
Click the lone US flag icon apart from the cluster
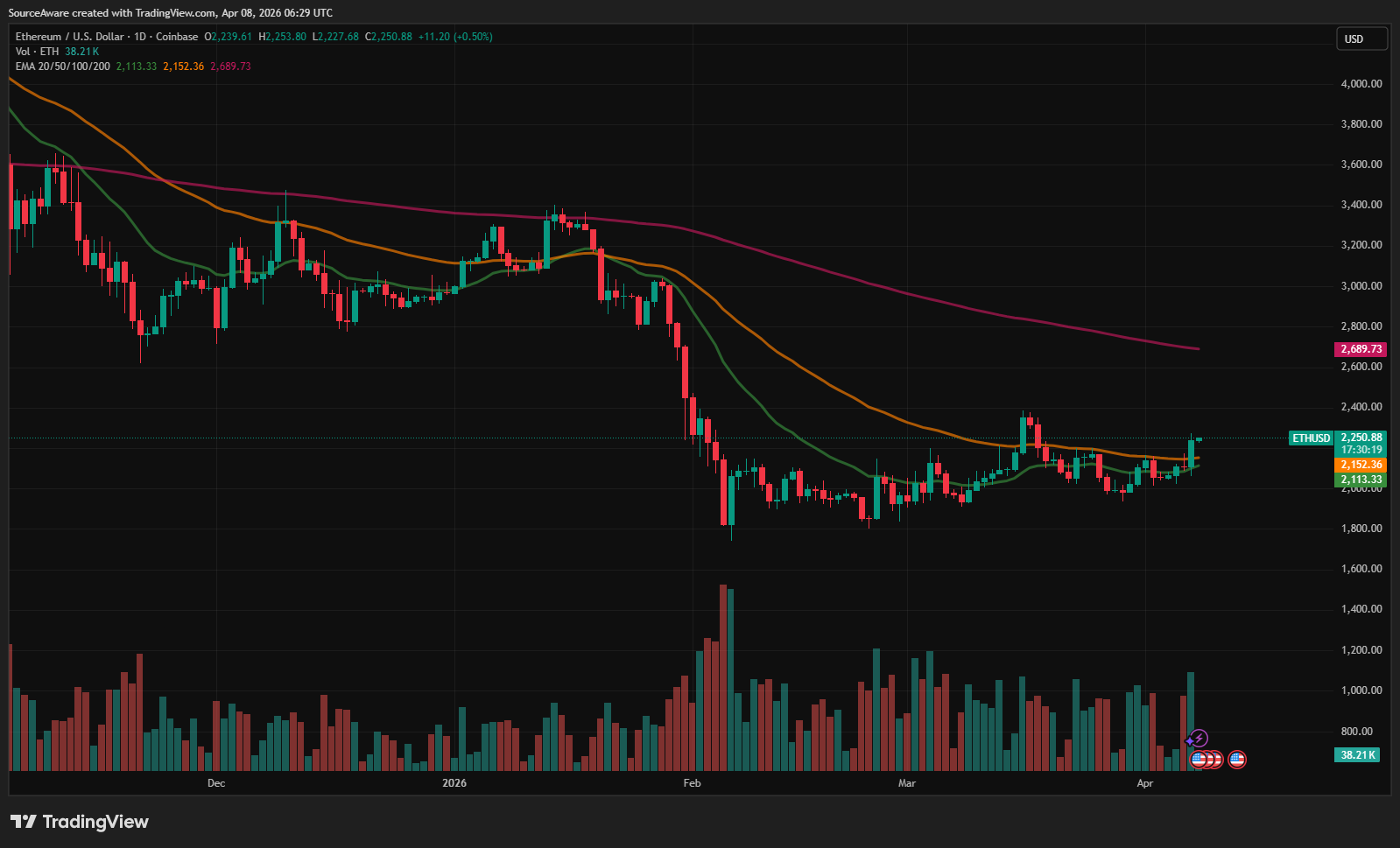[1237, 759]
